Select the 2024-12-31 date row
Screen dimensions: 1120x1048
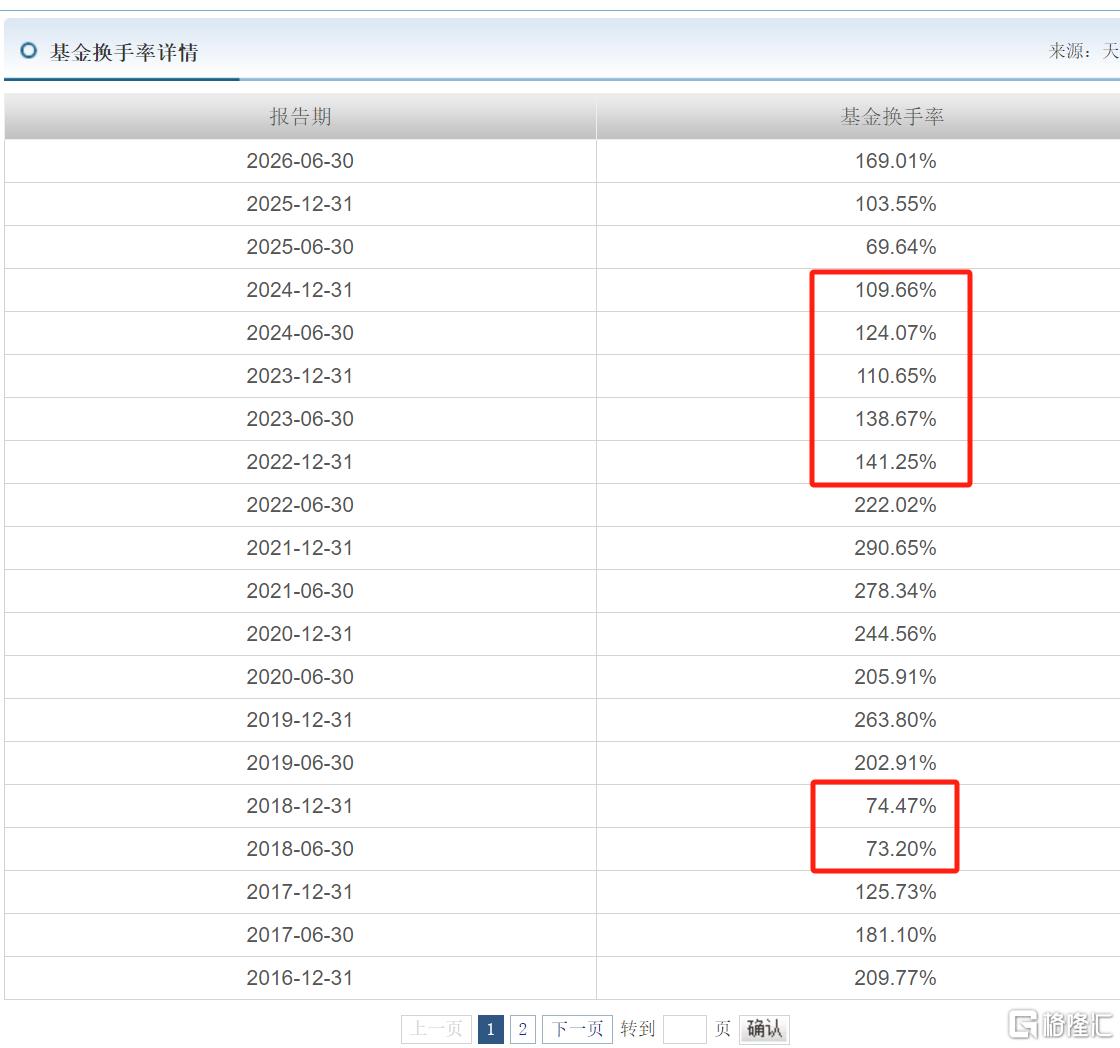click(300, 290)
